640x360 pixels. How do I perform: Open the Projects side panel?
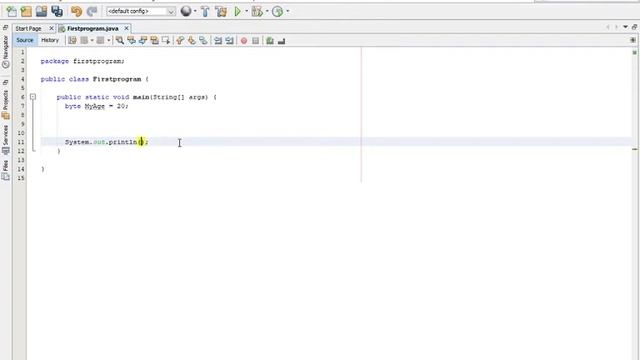5,104
